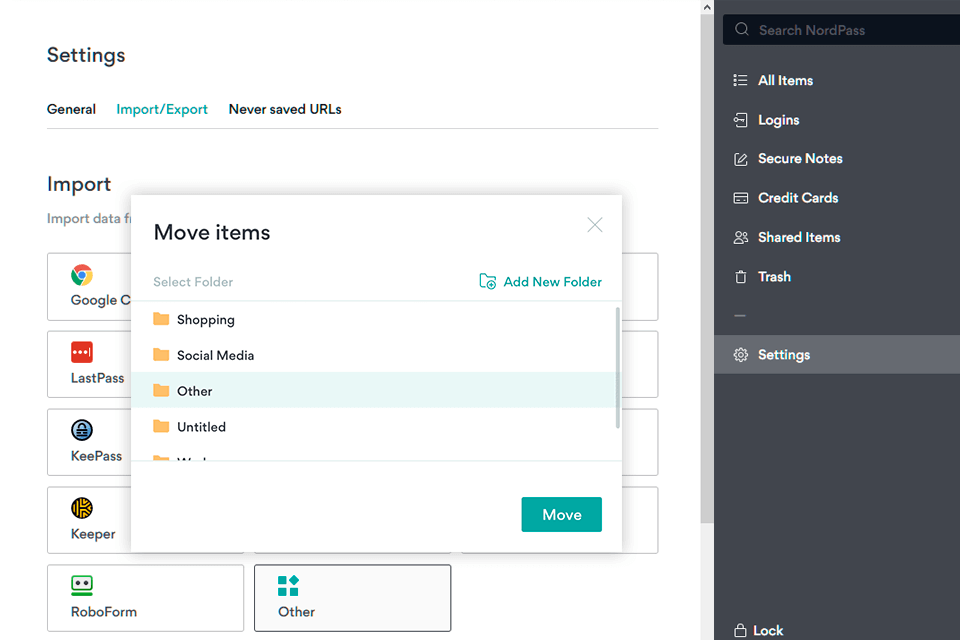Pick the Untitled folder

point(201,427)
